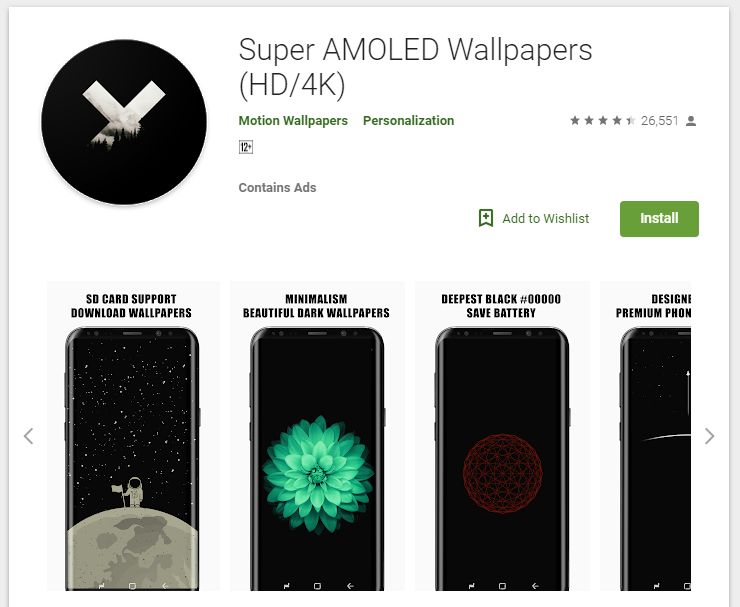The width and height of the screenshot is (740, 607).
Task: Open the red wireframe sphere screenshot
Action: (502, 436)
